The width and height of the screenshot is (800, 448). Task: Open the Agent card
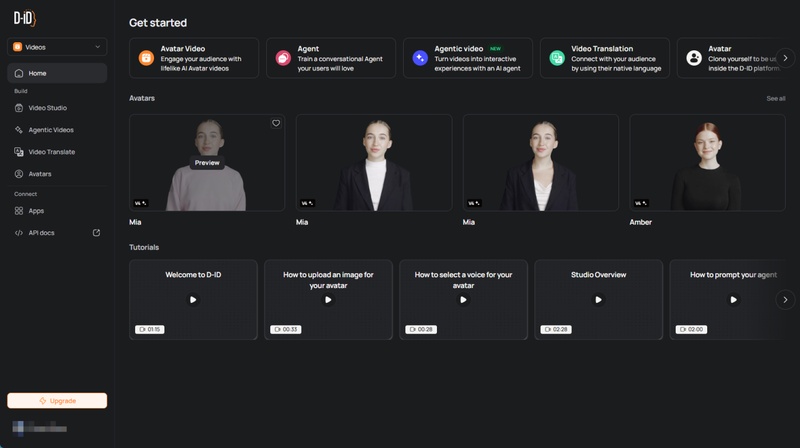coord(331,58)
